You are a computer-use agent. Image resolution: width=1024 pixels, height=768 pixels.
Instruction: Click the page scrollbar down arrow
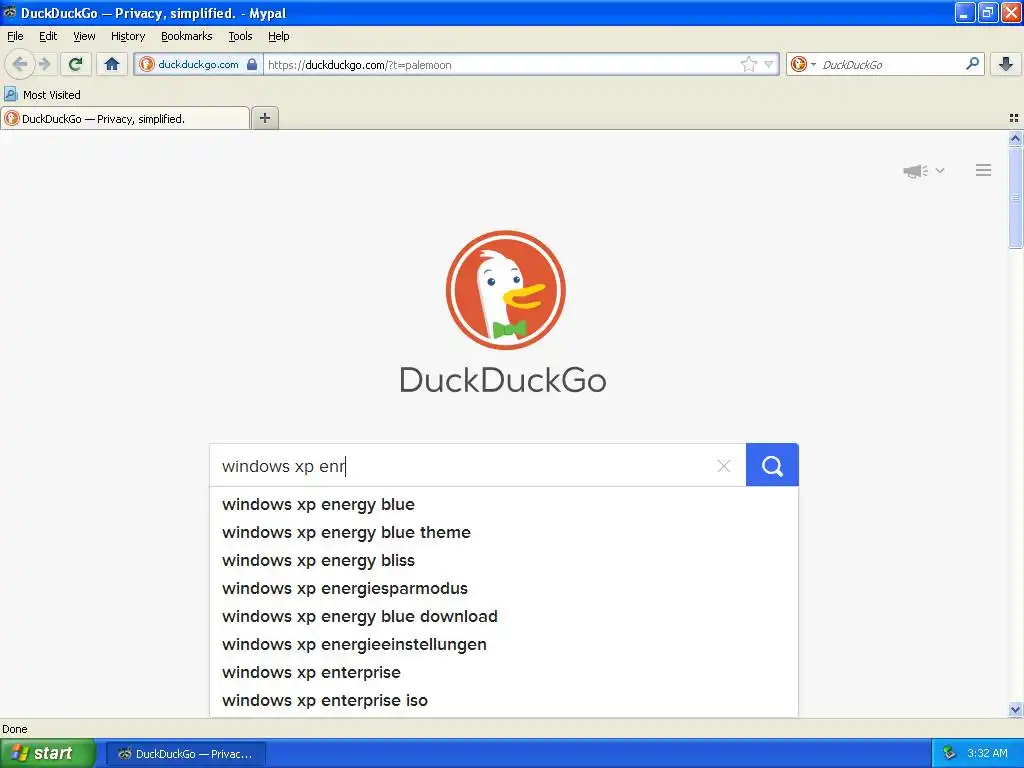[1015, 709]
